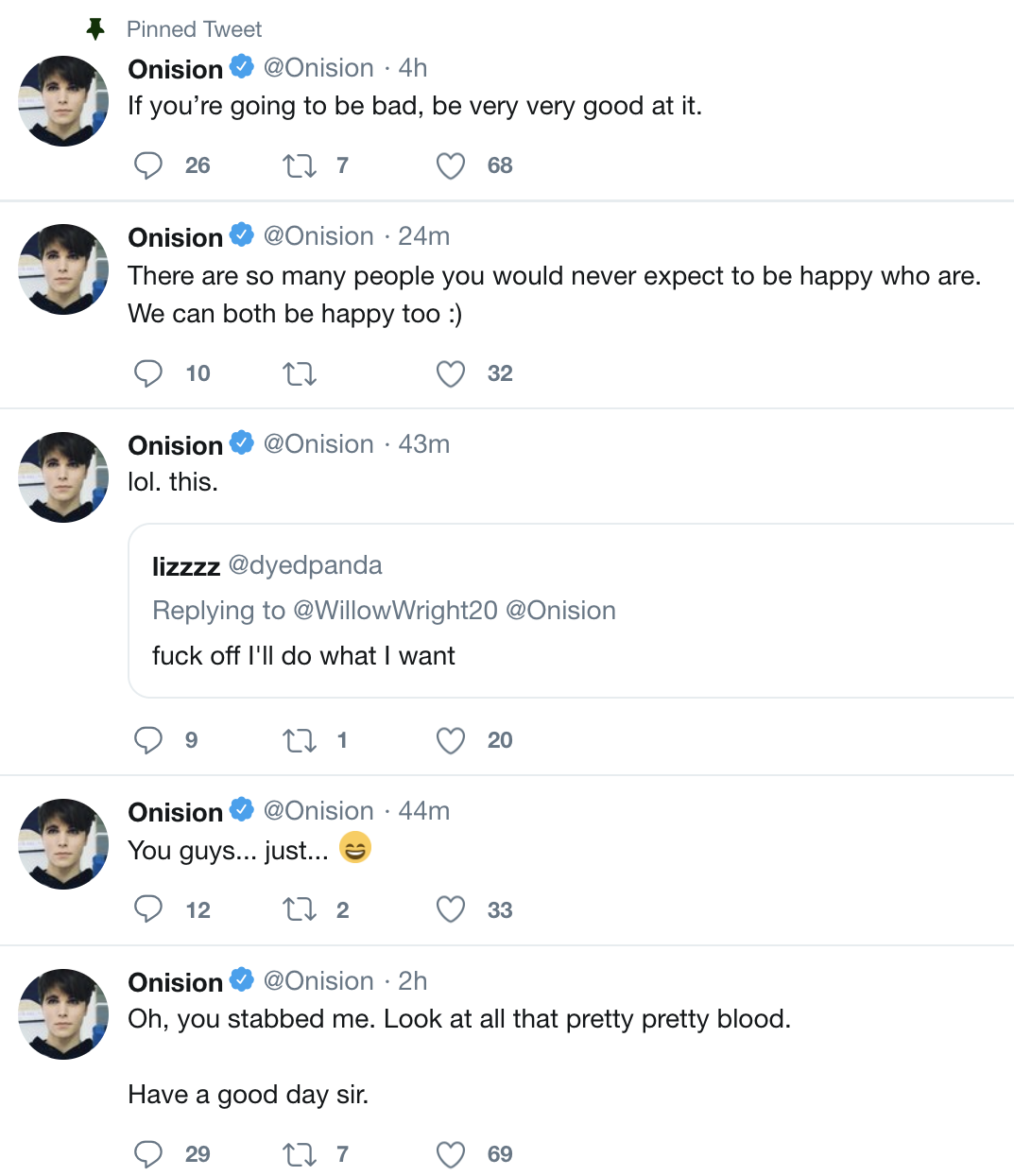Screen dimensions: 1014x1176
Task: Retweet the 'so many people' tweet
Action: [300, 374]
